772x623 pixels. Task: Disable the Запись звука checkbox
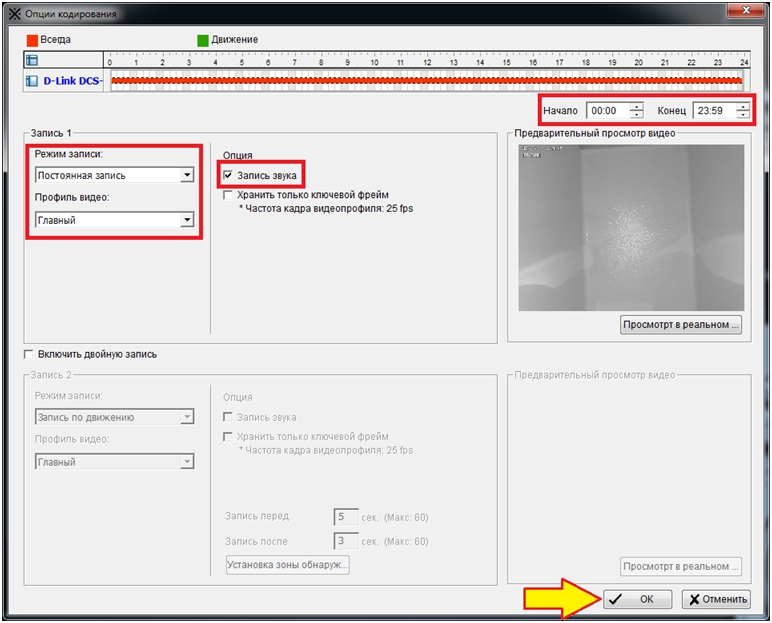229,176
